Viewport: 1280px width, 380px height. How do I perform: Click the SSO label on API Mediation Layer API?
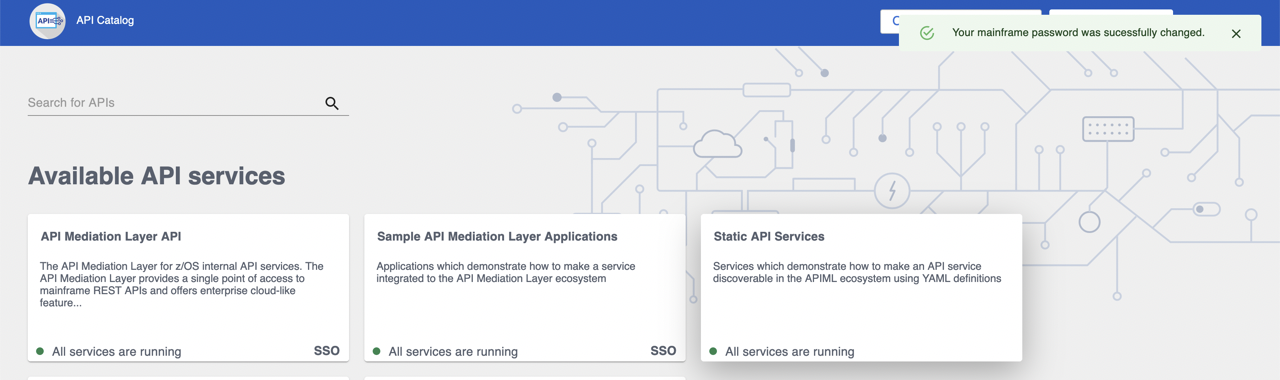(x=327, y=351)
